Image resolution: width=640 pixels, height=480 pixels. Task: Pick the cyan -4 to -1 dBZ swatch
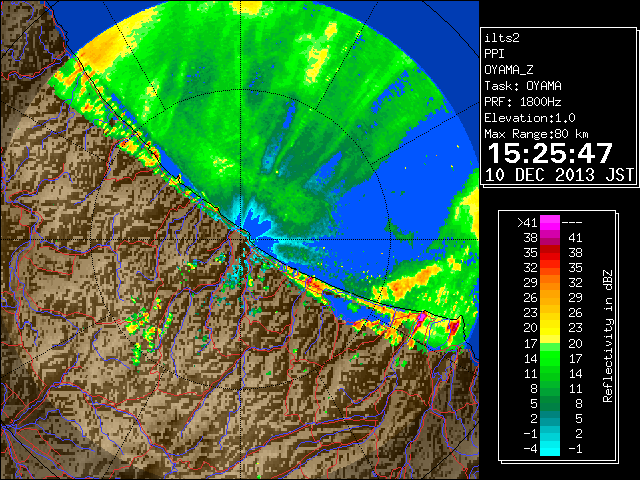(x=550, y=448)
